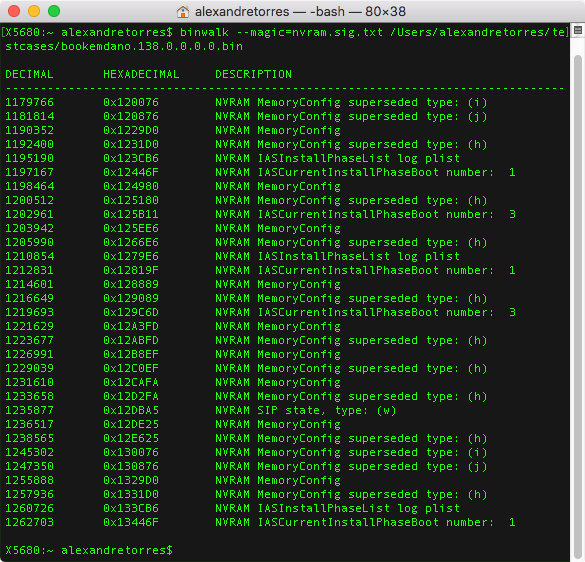Click the DESCRIPTION column header
Viewport: 585px width, 562px height.
click(x=253, y=74)
